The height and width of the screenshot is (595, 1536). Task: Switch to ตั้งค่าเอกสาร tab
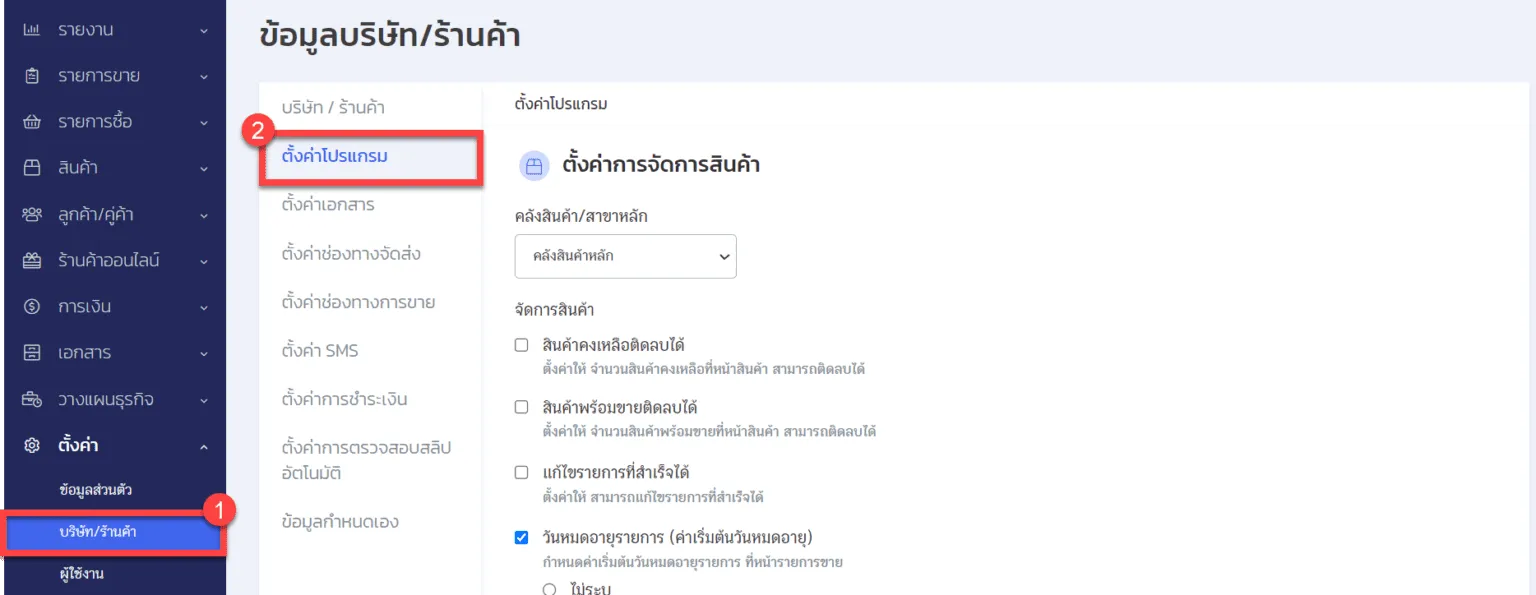328,205
